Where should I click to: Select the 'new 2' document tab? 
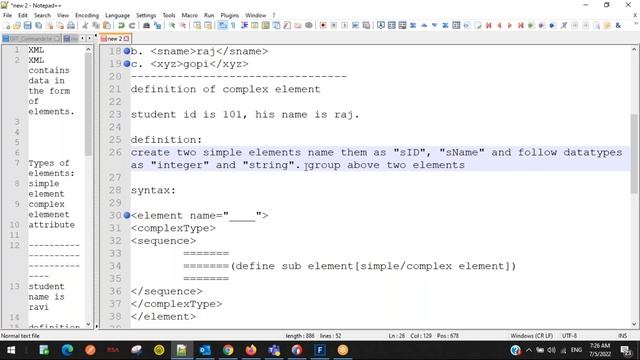click(x=115, y=38)
